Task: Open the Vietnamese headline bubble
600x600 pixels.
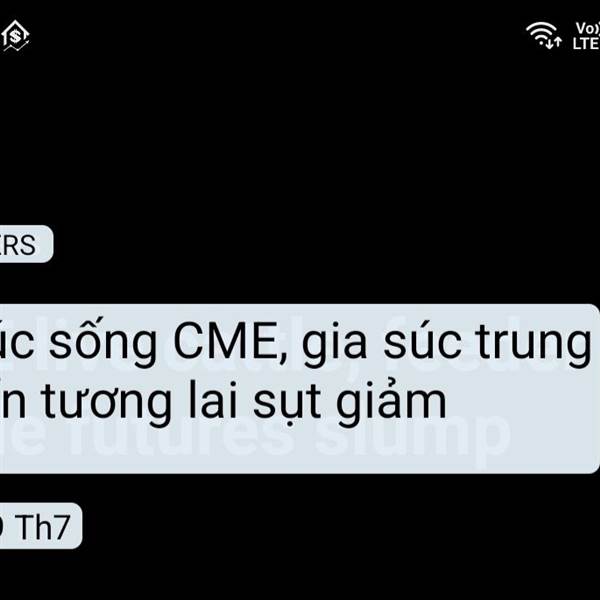Action: [x=299, y=388]
